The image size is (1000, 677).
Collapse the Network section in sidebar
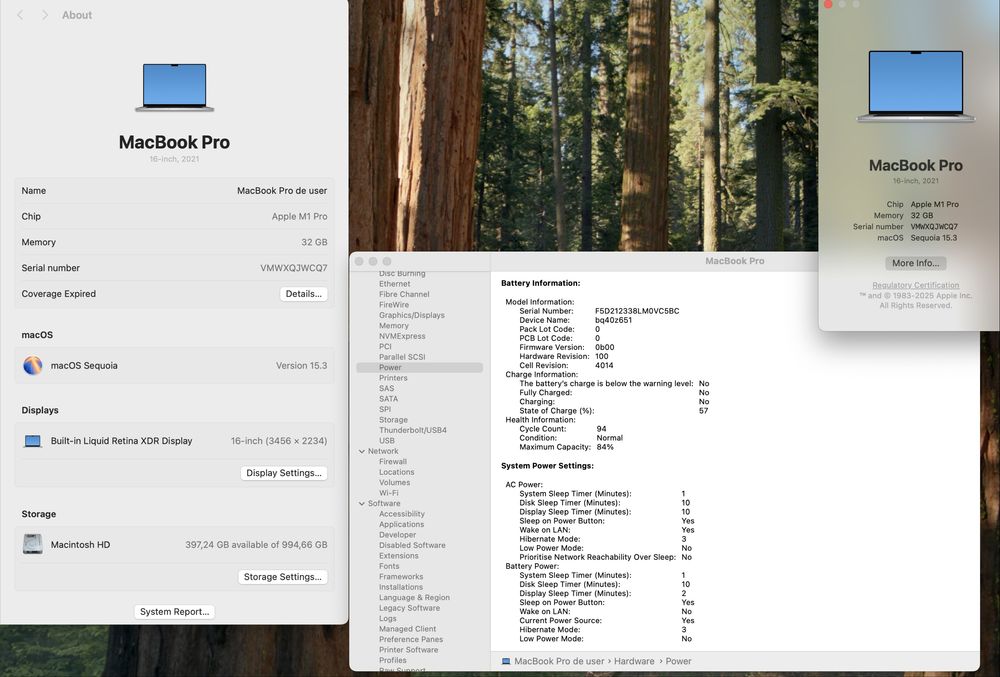click(x=362, y=451)
